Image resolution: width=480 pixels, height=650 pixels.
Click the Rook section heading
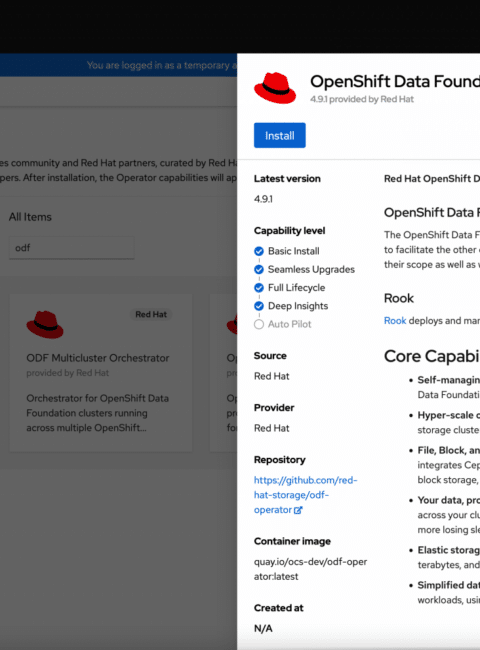399,298
